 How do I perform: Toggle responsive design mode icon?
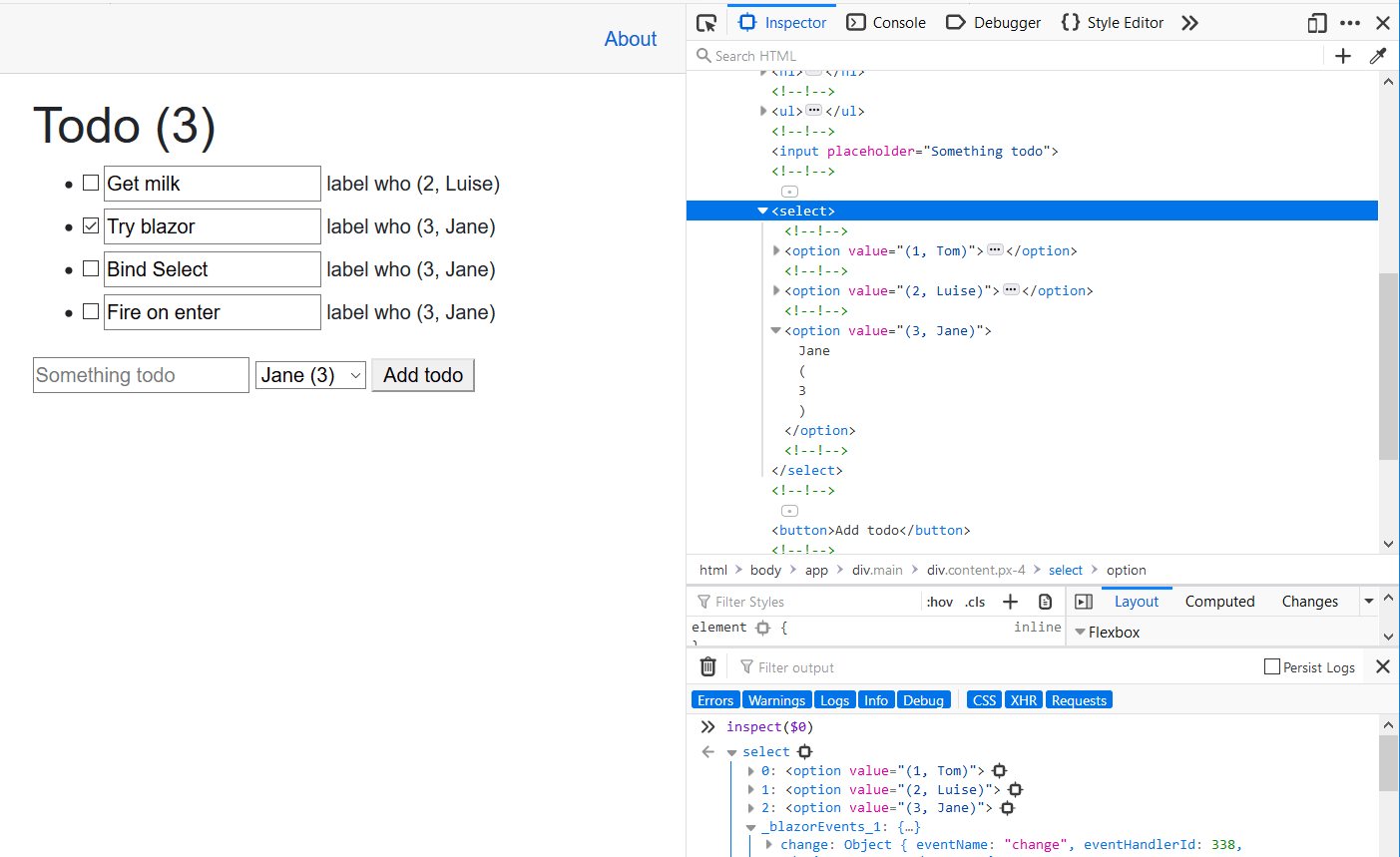(x=1317, y=23)
